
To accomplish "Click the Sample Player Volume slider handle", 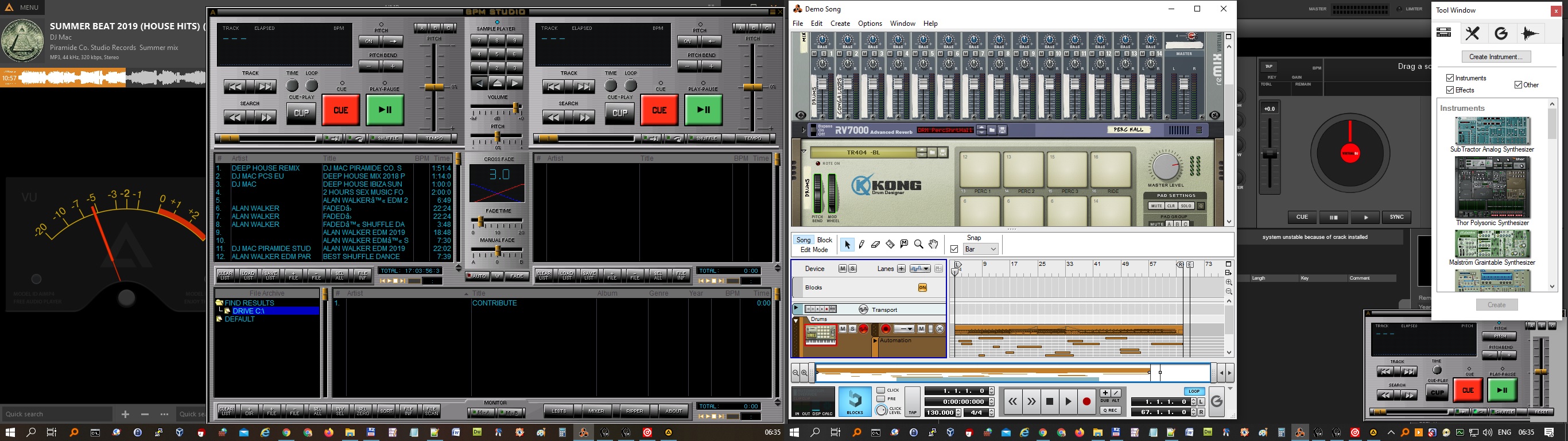I will point(516,109).
